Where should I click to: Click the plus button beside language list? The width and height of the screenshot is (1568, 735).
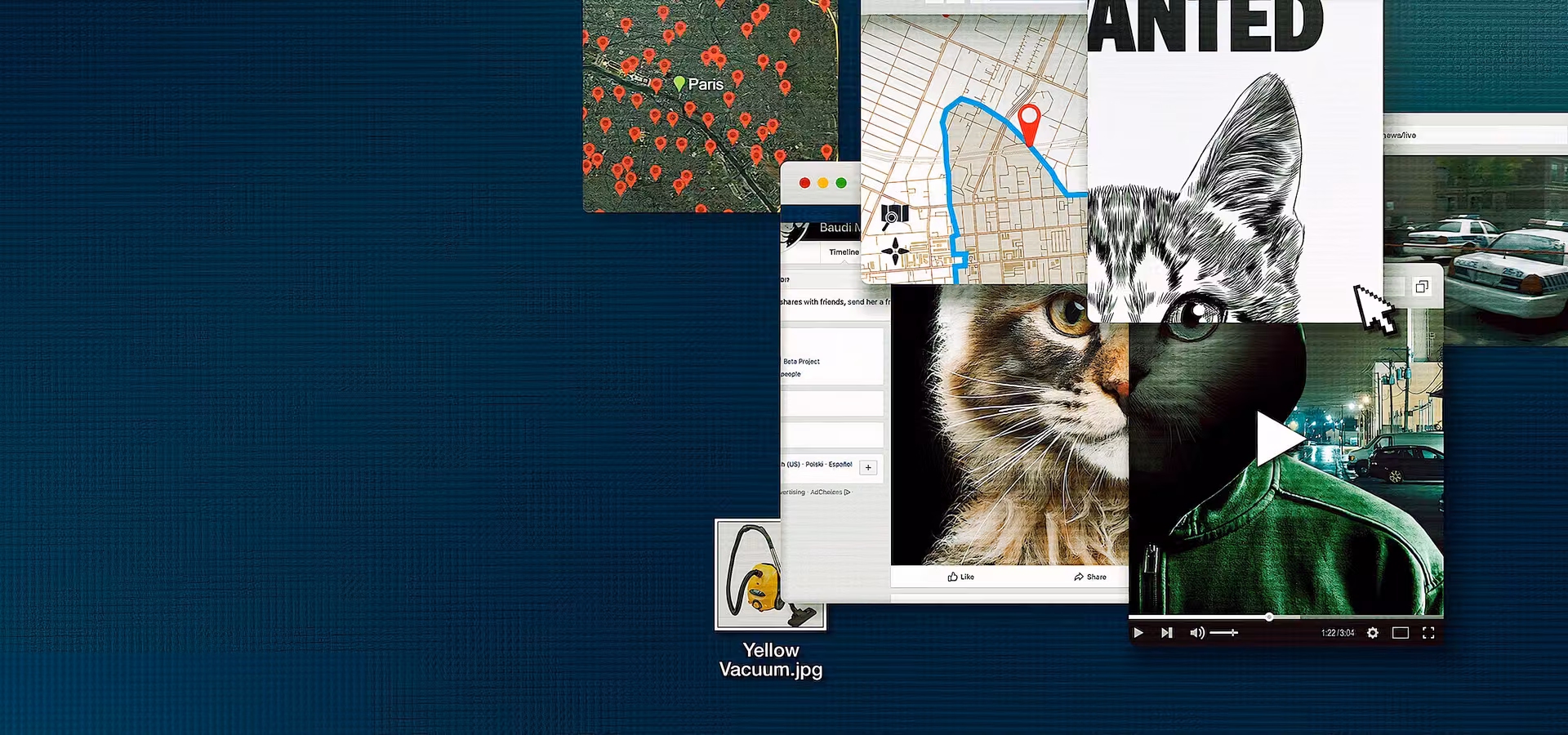[868, 468]
